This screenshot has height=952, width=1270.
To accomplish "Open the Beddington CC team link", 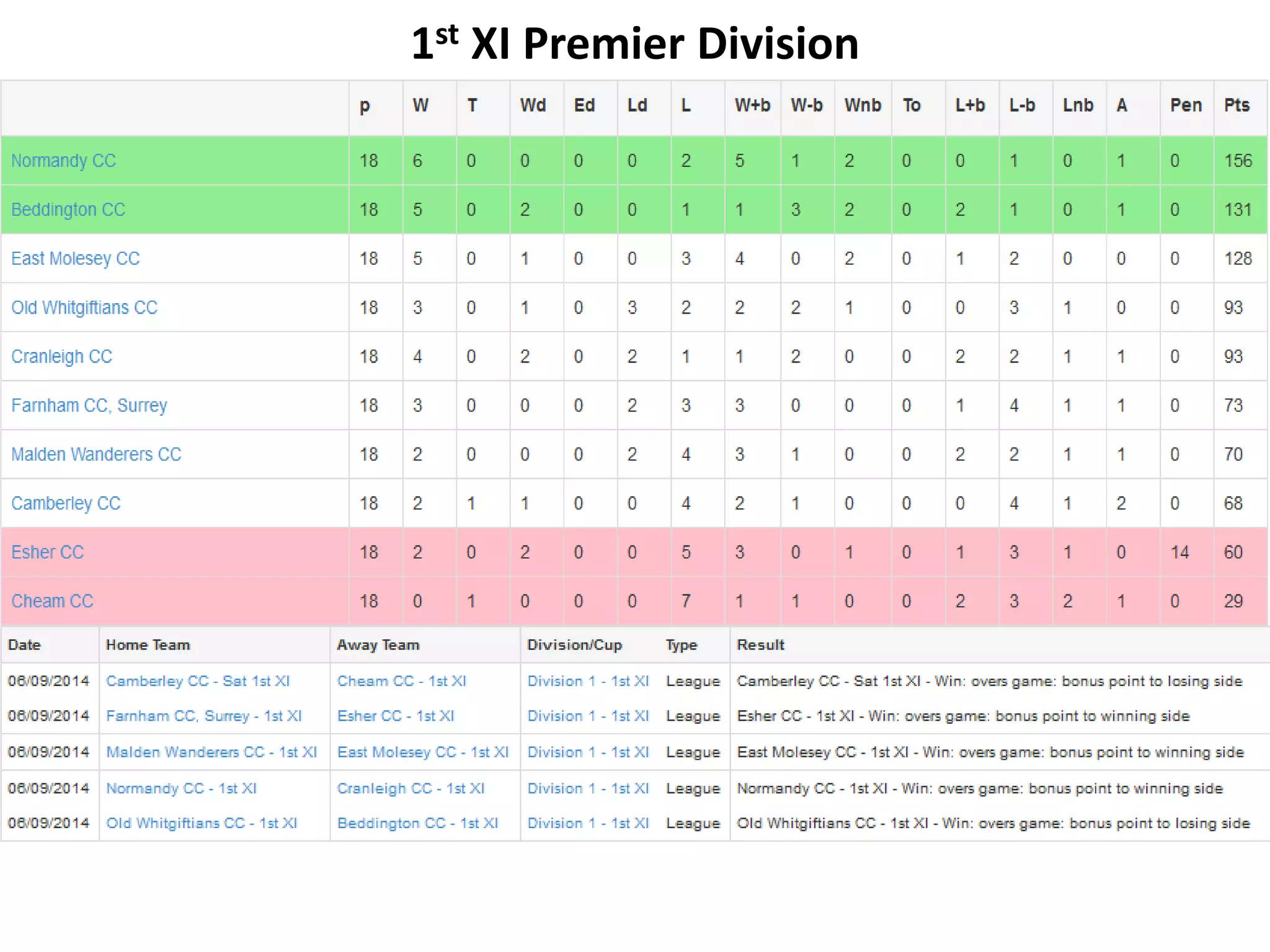I will [x=68, y=209].
